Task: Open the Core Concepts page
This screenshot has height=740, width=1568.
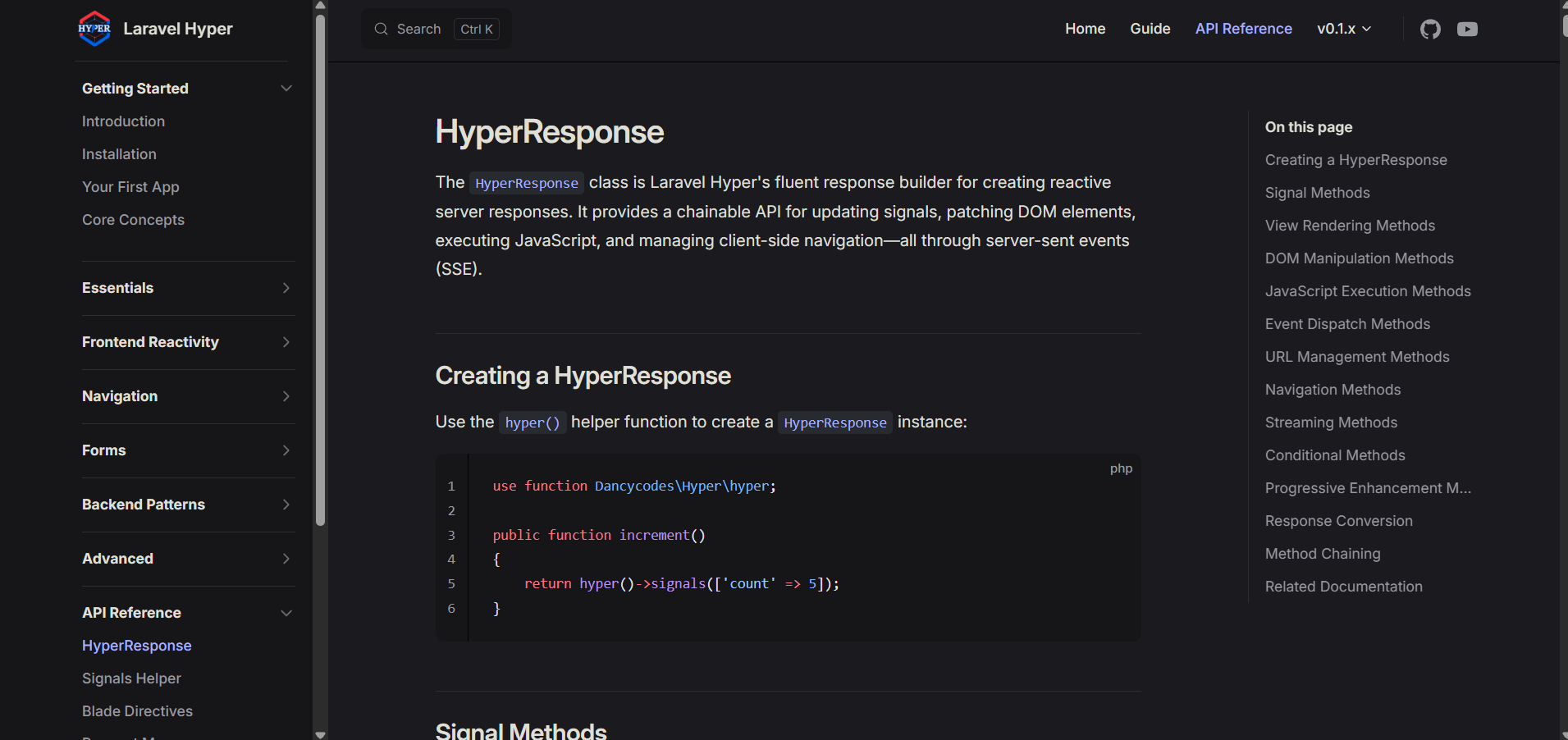Action: click(x=133, y=220)
